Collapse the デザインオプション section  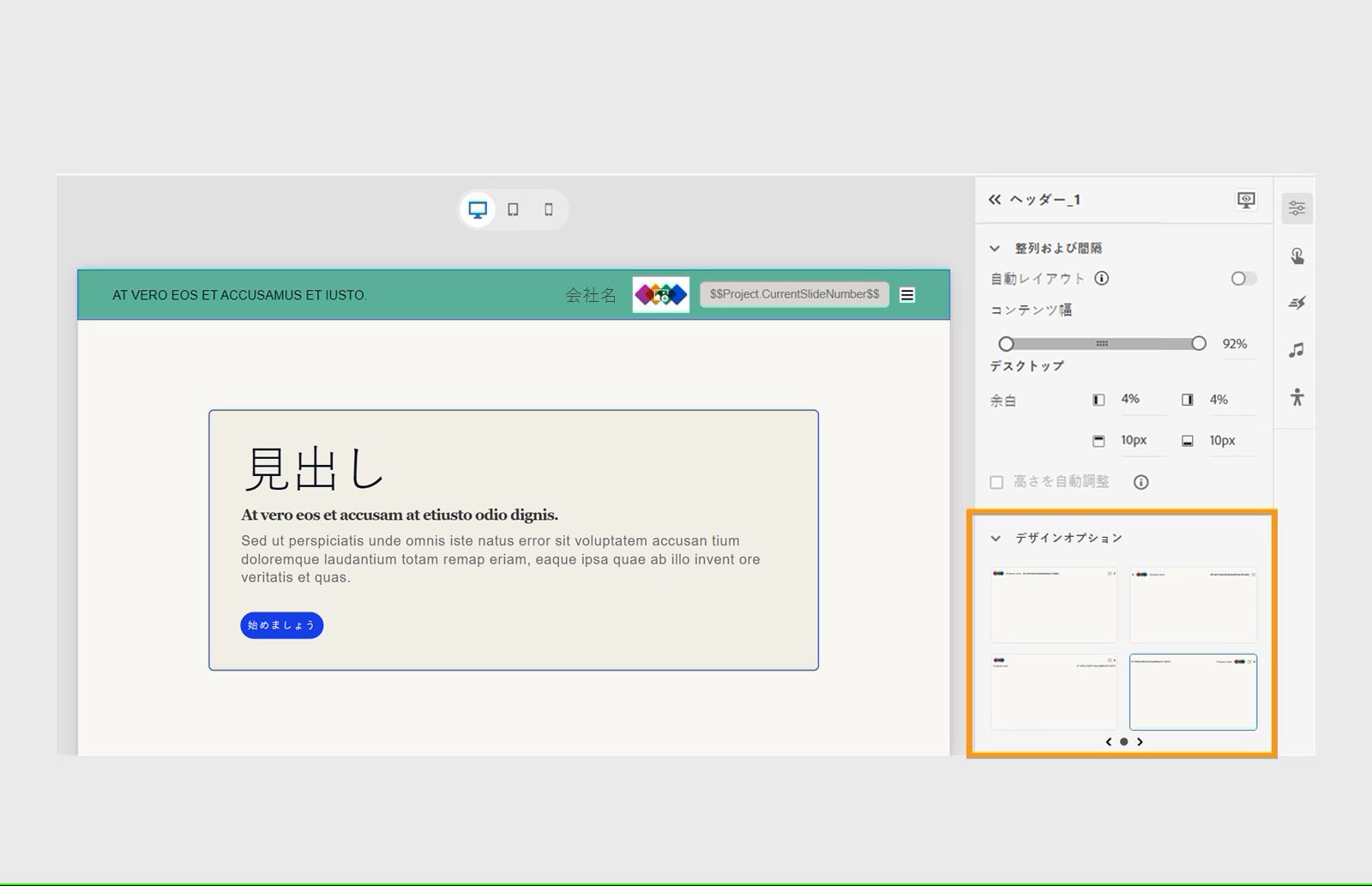(x=996, y=539)
